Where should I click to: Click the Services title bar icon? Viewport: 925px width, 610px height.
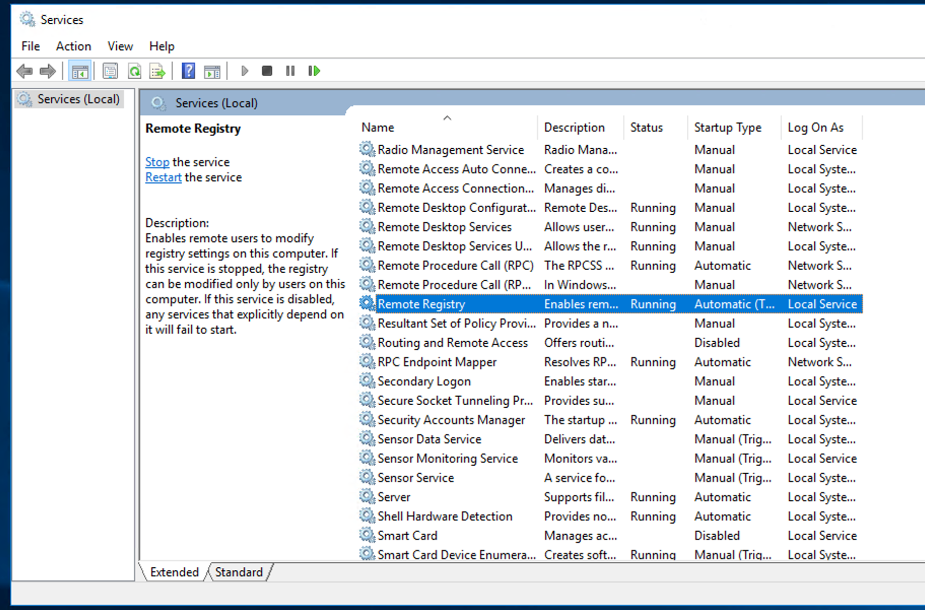point(27,19)
